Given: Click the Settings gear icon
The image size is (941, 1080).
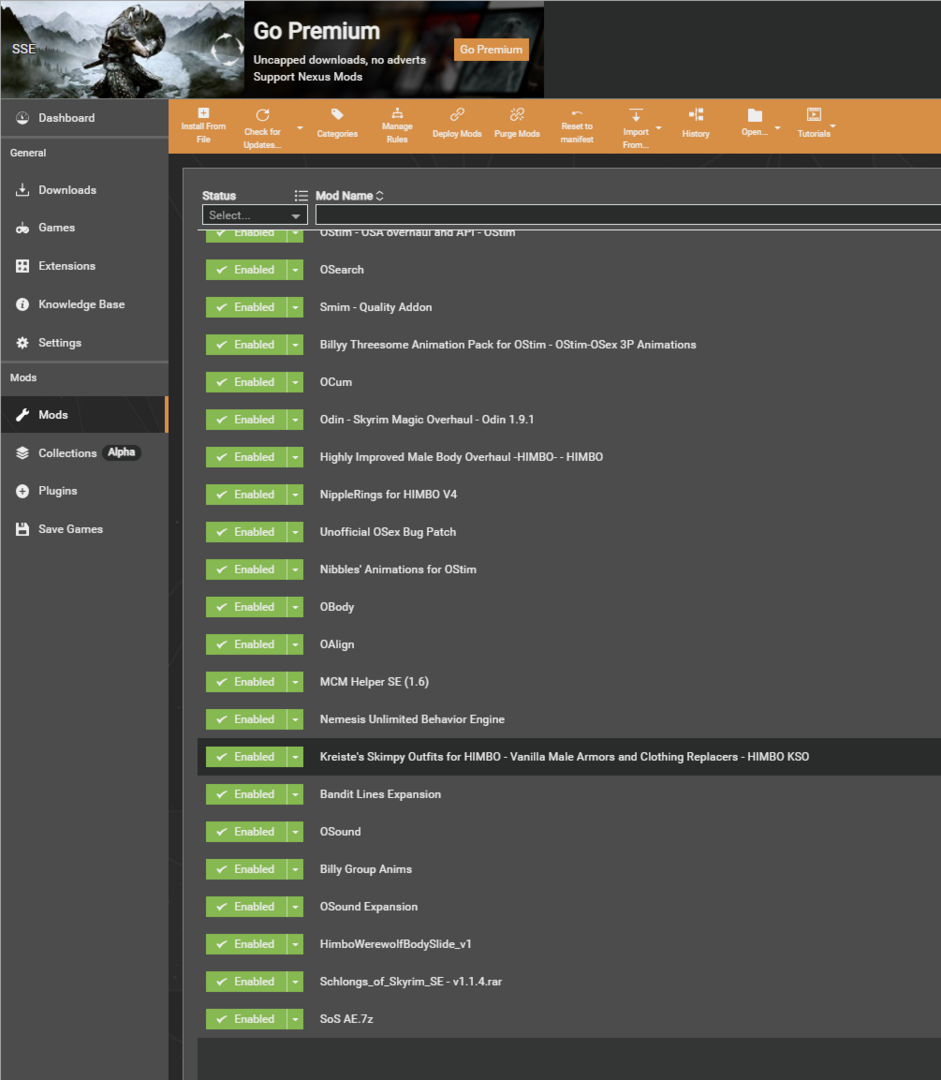Looking at the screenshot, I should [23, 342].
